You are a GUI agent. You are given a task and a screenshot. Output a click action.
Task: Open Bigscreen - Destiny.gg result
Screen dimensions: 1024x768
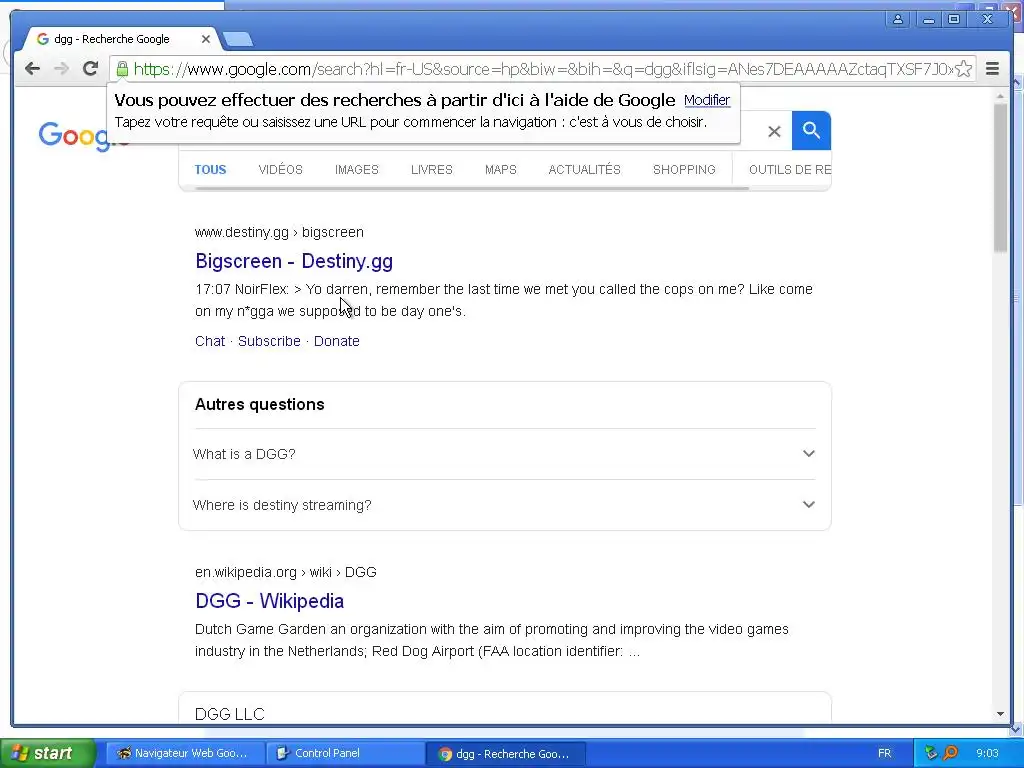pyautogui.click(x=294, y=261)
